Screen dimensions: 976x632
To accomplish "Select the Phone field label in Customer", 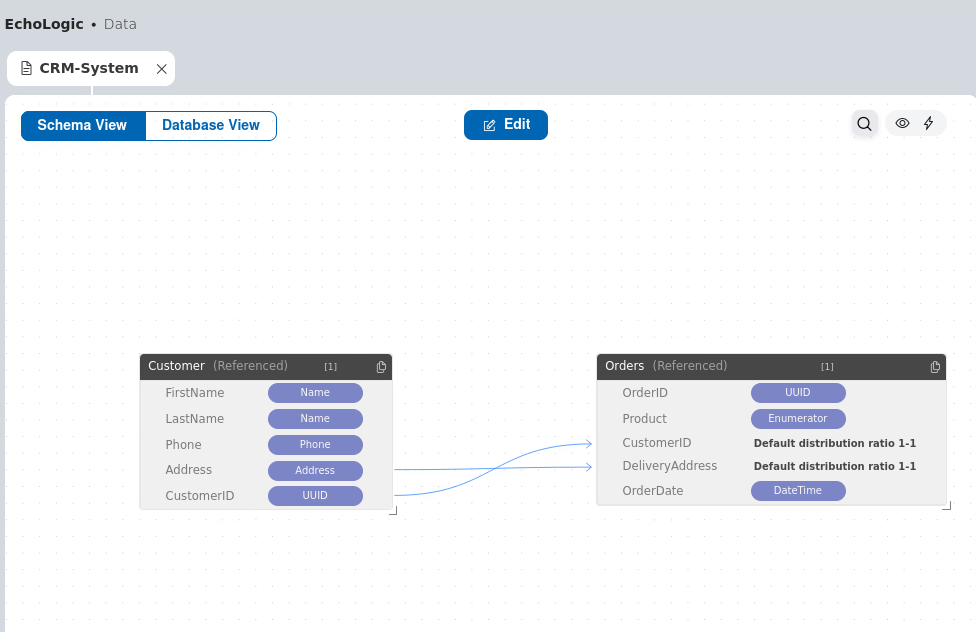I will coord(184,445).
